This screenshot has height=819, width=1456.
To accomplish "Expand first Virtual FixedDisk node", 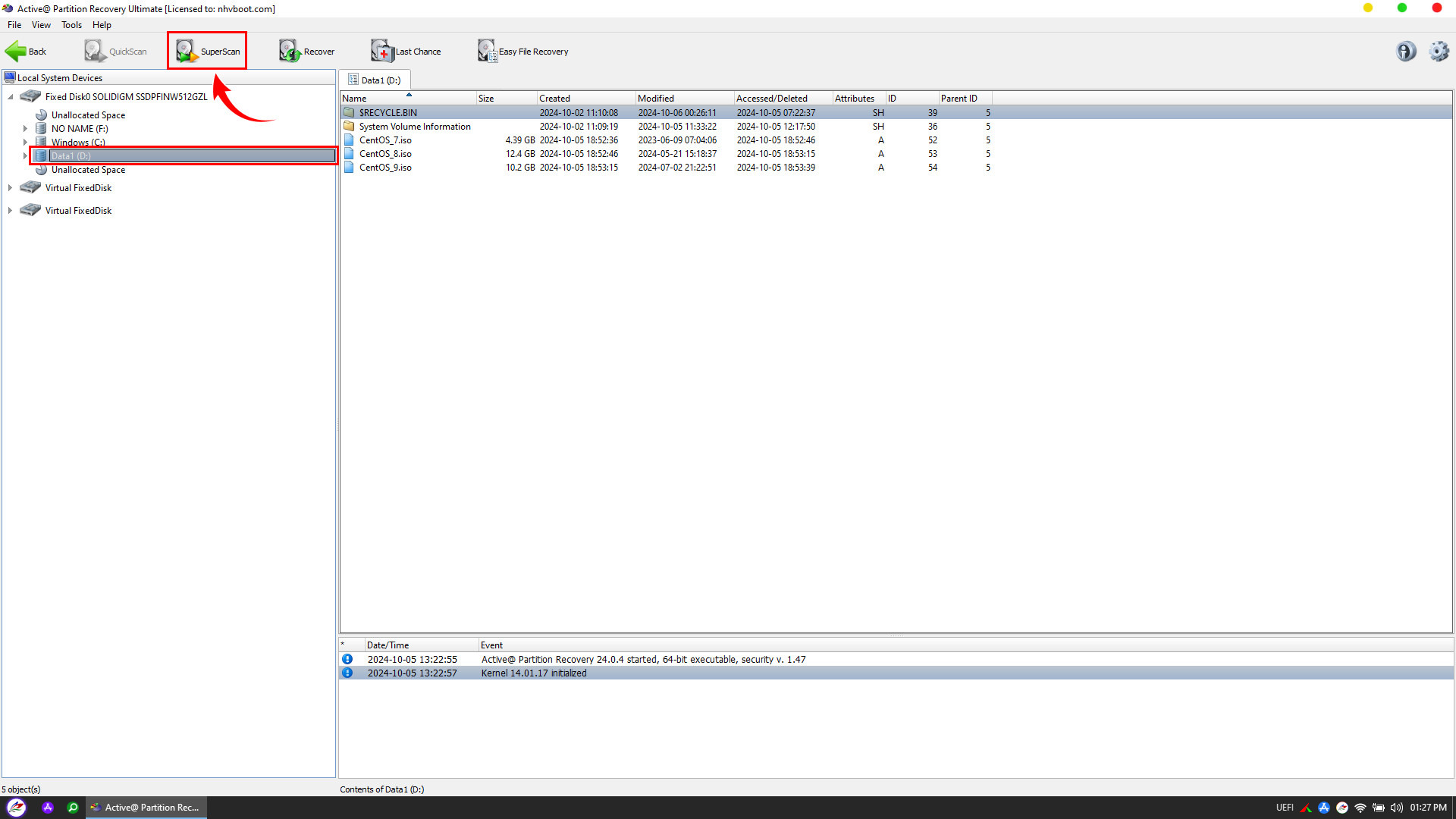I will [10, 188].
